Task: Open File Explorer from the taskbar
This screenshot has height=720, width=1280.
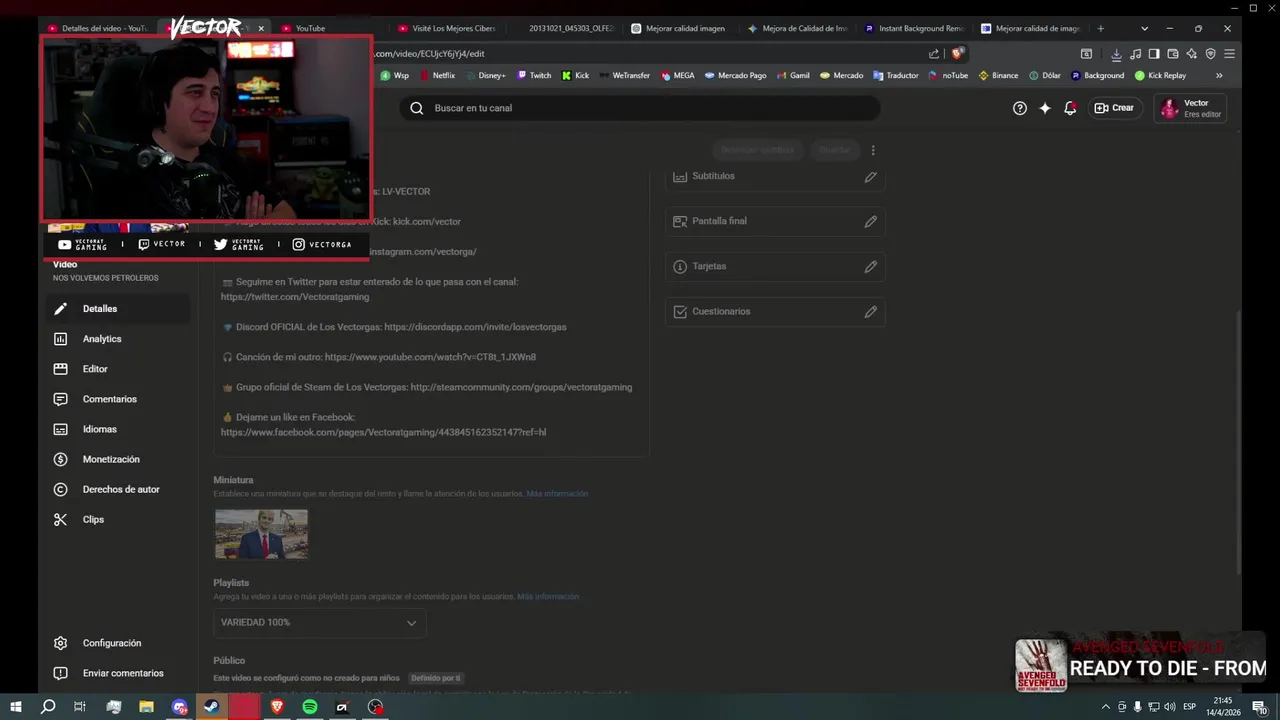Action: click(146, 707)
